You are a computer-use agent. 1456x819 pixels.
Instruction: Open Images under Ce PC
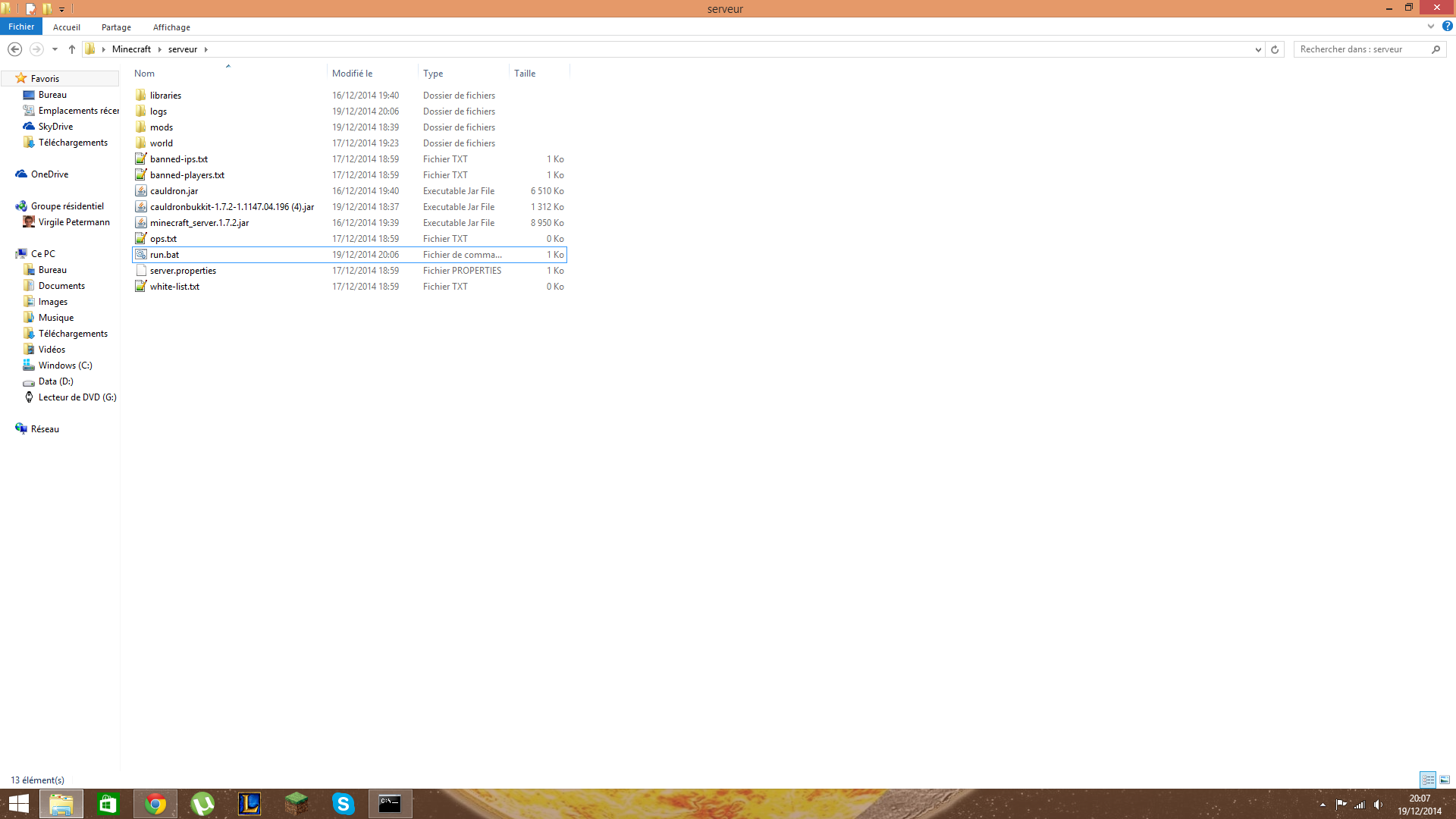click(52, 302)
